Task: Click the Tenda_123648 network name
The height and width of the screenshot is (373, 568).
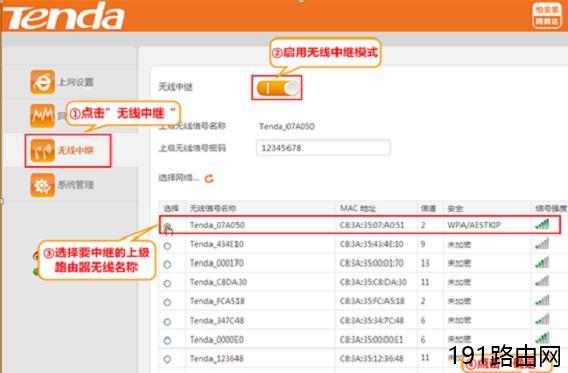Action: 217,359
